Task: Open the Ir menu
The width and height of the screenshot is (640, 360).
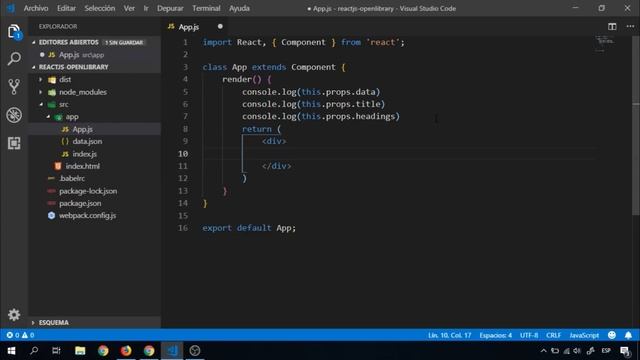Action: (x=146, y=8)
